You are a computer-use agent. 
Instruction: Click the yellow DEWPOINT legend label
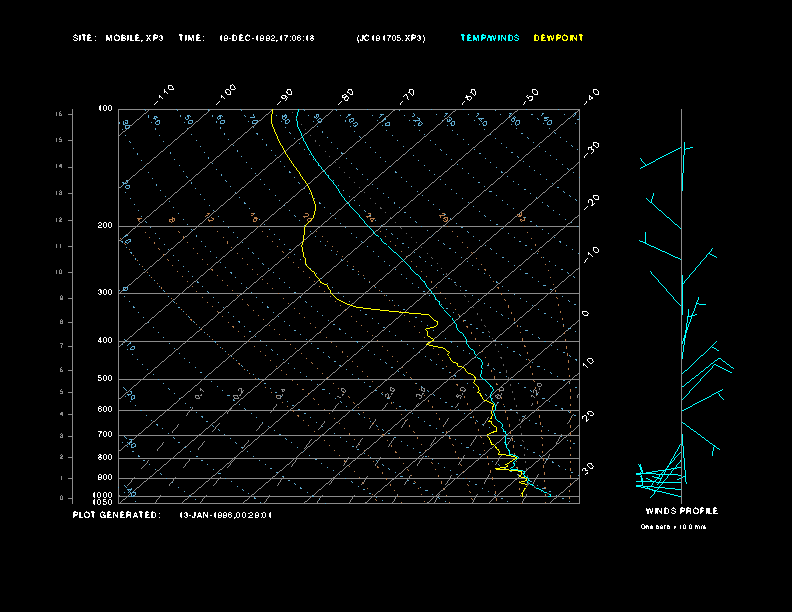558,38
